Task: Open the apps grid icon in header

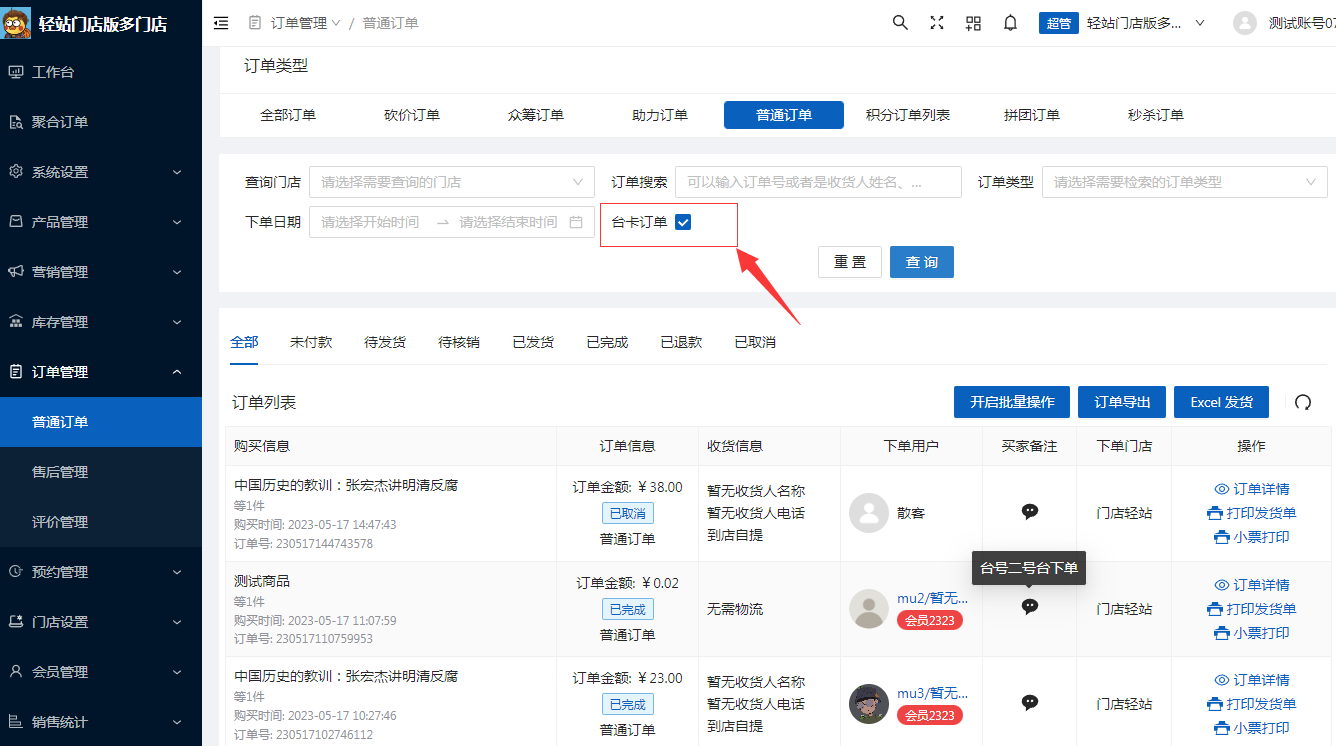Action: [x=973, y=23]
